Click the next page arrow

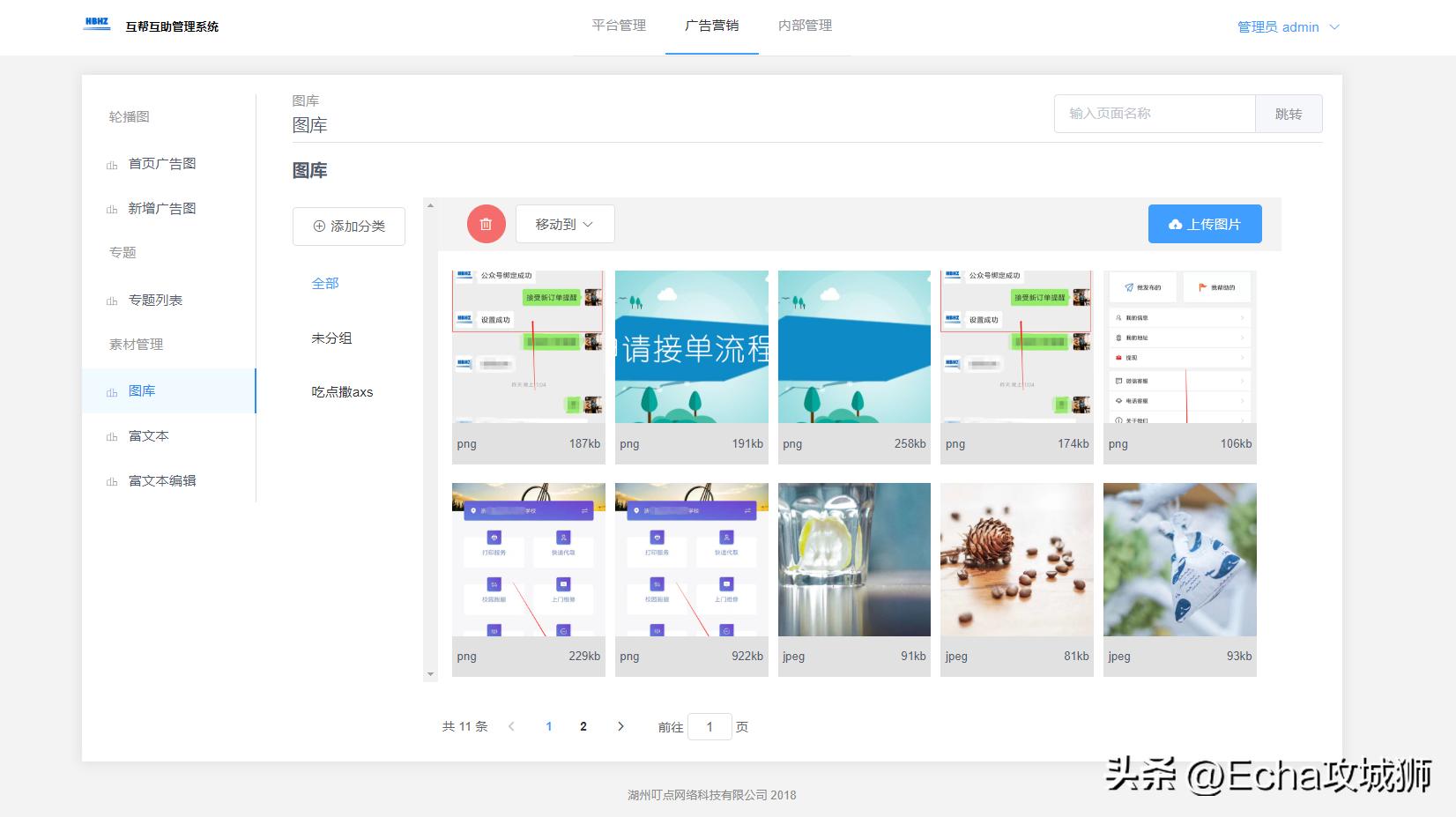click(621, 726)
